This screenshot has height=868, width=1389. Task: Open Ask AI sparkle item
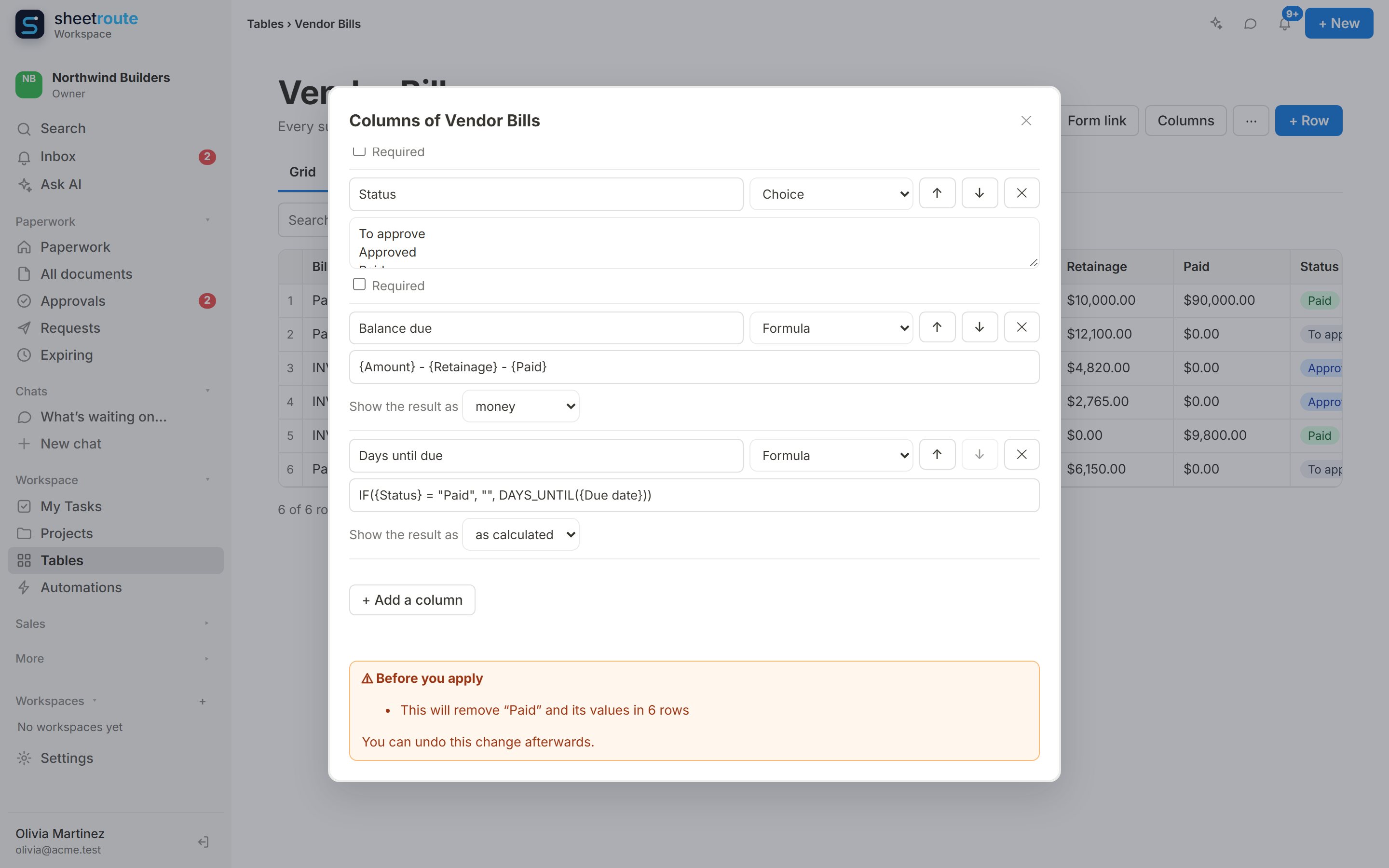click(x=115, y=184)
